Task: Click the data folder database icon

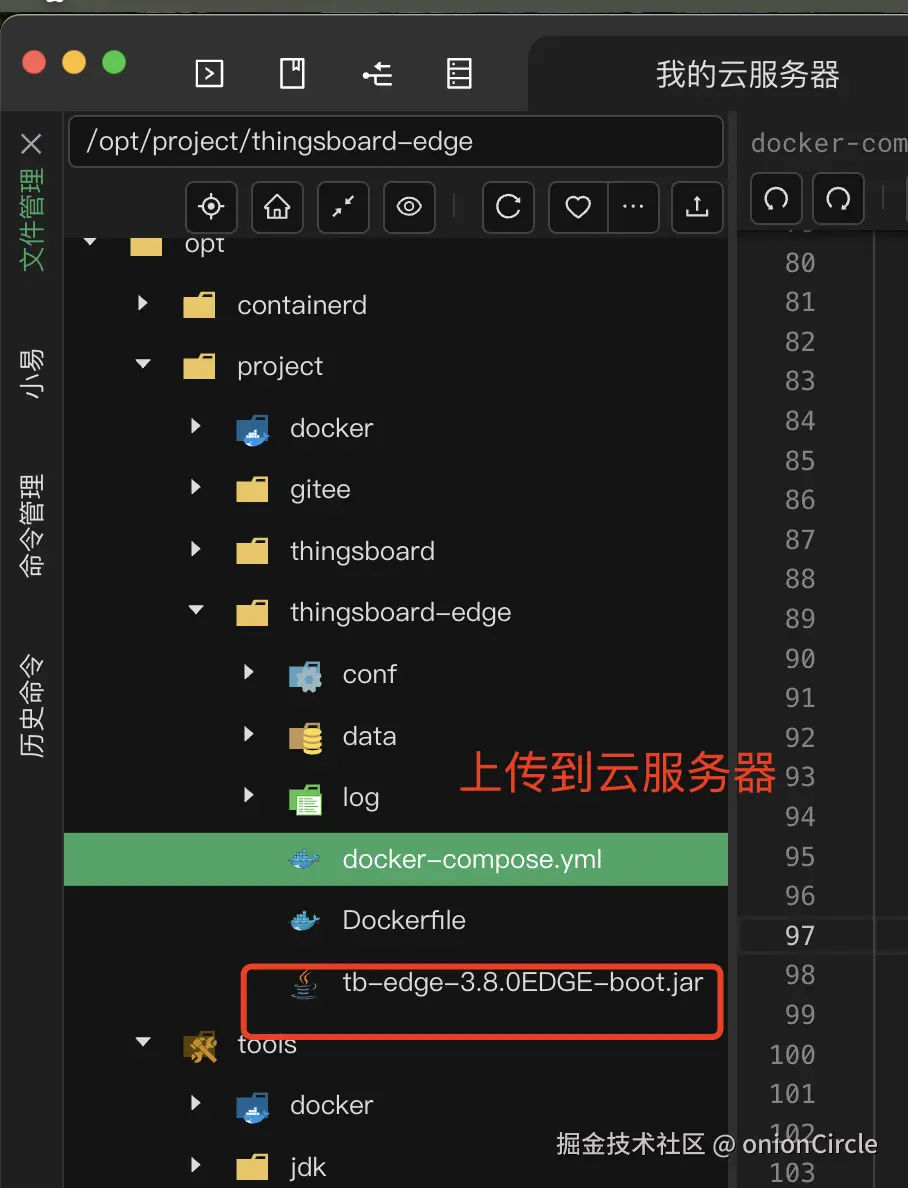Action: pos(305,737)
